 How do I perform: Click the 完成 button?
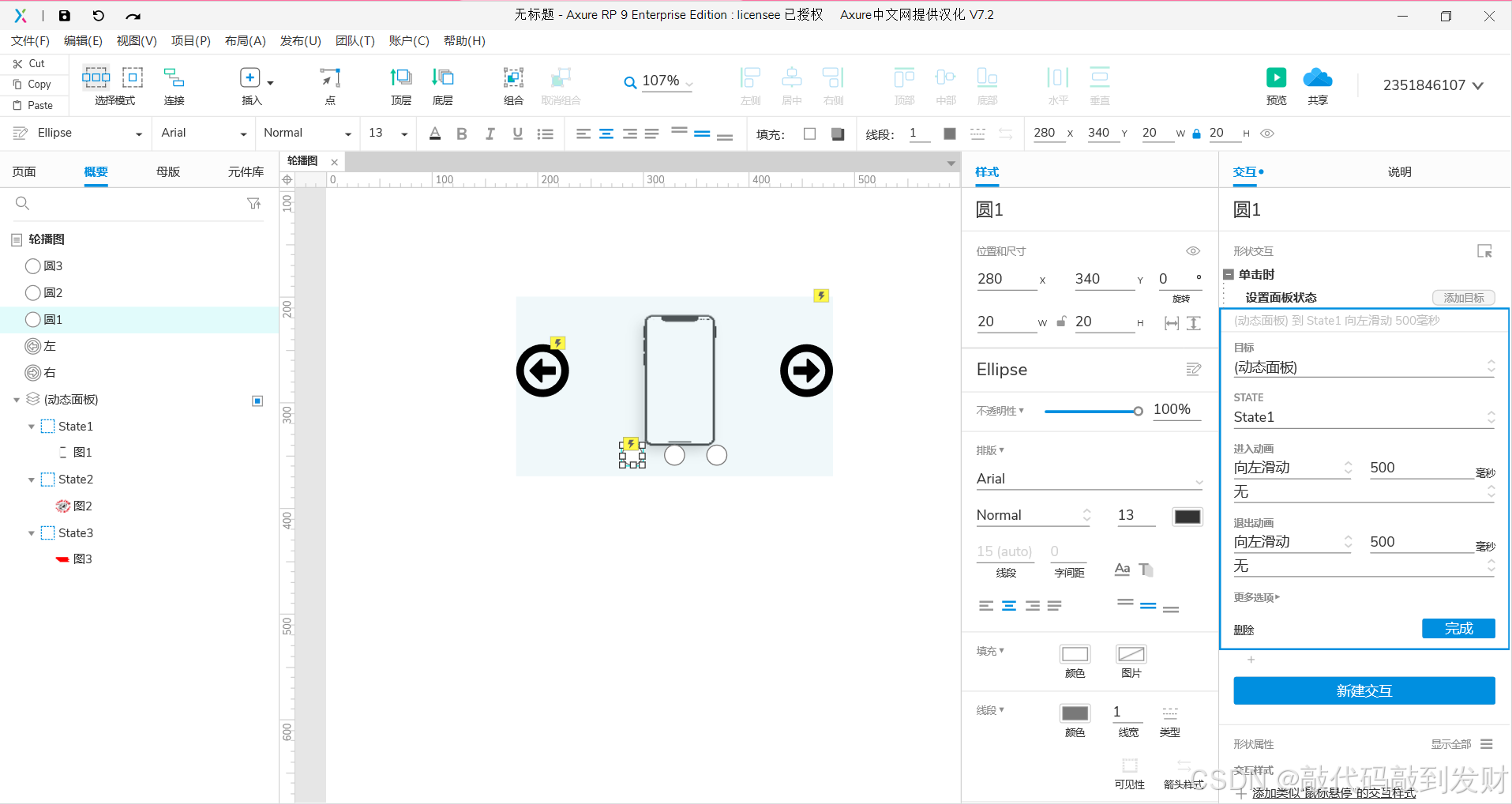point(1458,628)
